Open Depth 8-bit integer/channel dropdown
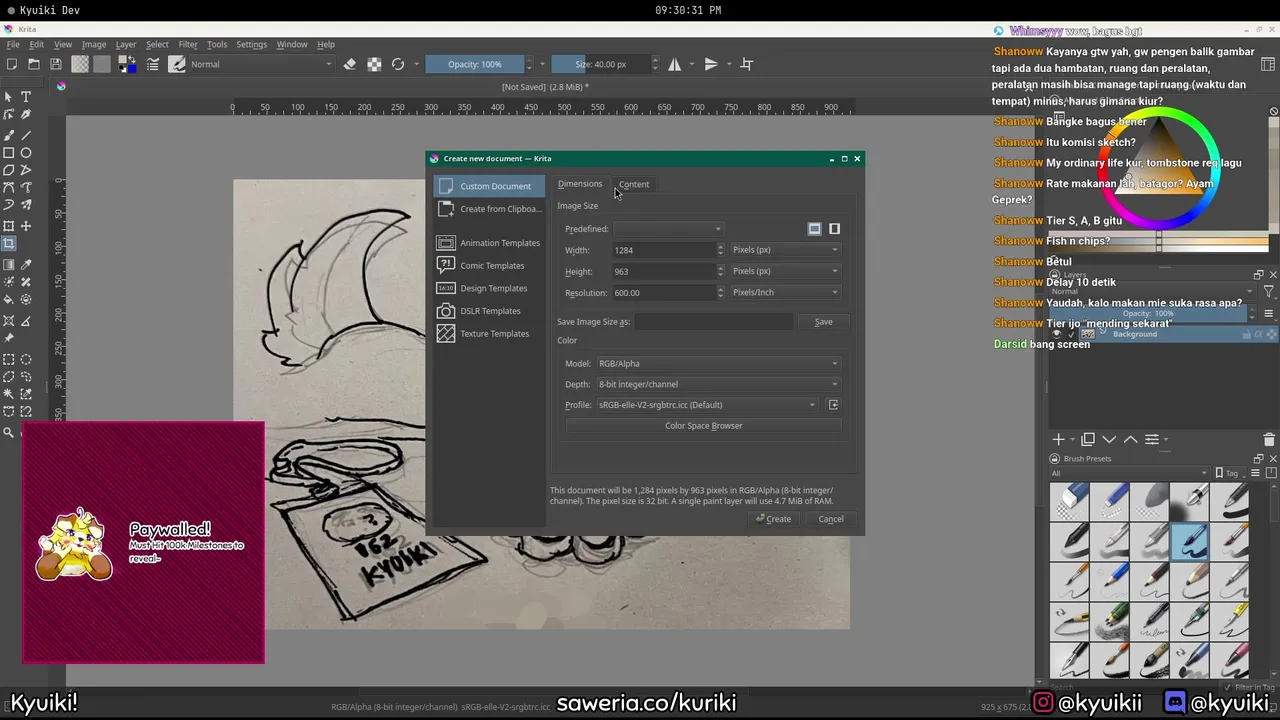Image resolution: width=1280 pixels, height=720 pixels. pyautogui.click(x=718, y=384)
